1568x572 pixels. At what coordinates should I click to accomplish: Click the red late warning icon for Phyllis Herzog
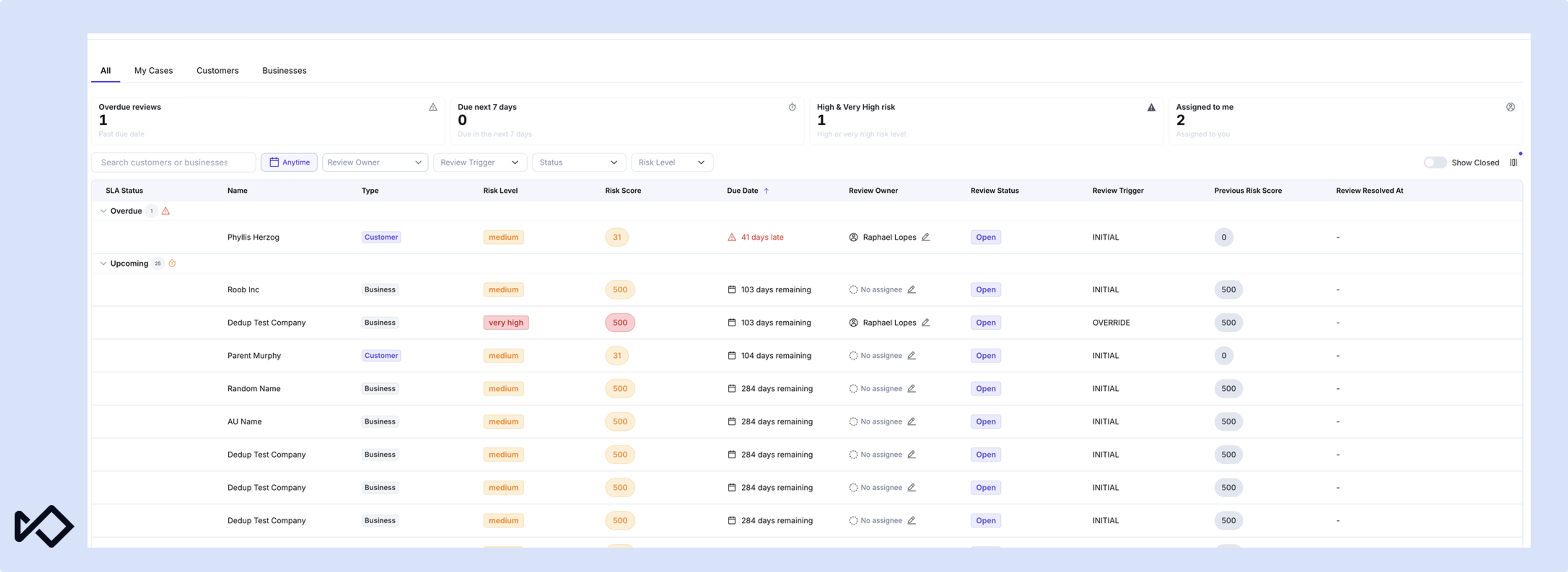click(732, 237)
